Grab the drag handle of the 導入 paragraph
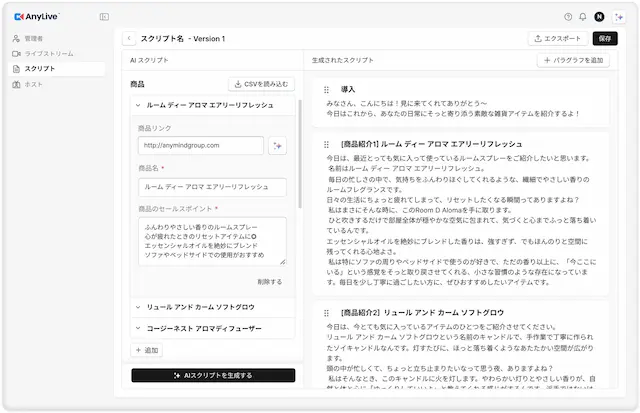 tap(326, 90)
